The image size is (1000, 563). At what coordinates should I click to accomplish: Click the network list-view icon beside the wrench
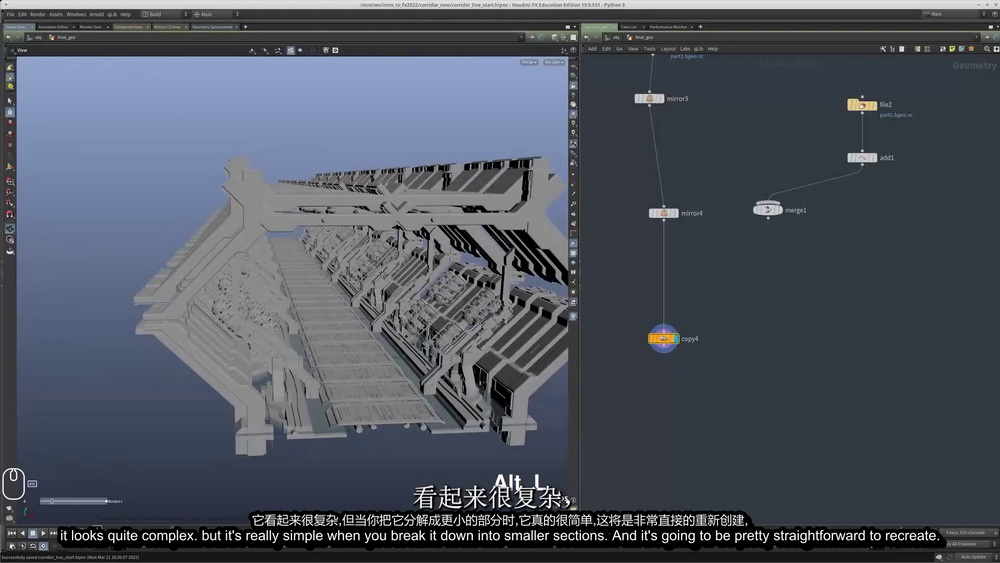(892, 49)
